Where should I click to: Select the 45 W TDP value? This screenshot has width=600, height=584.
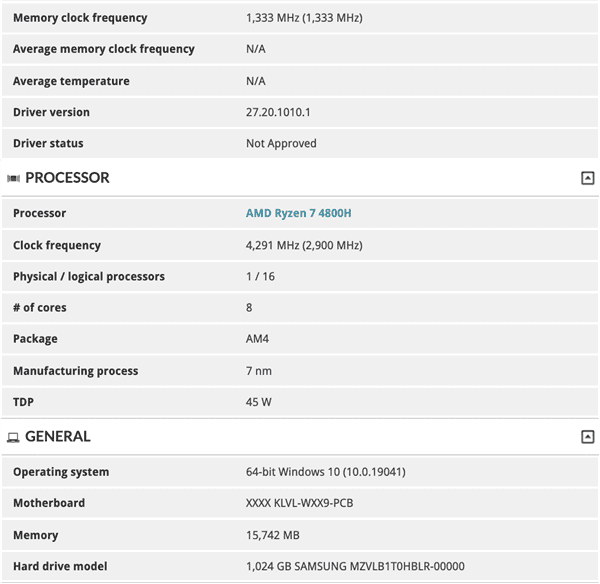point(259,402)
